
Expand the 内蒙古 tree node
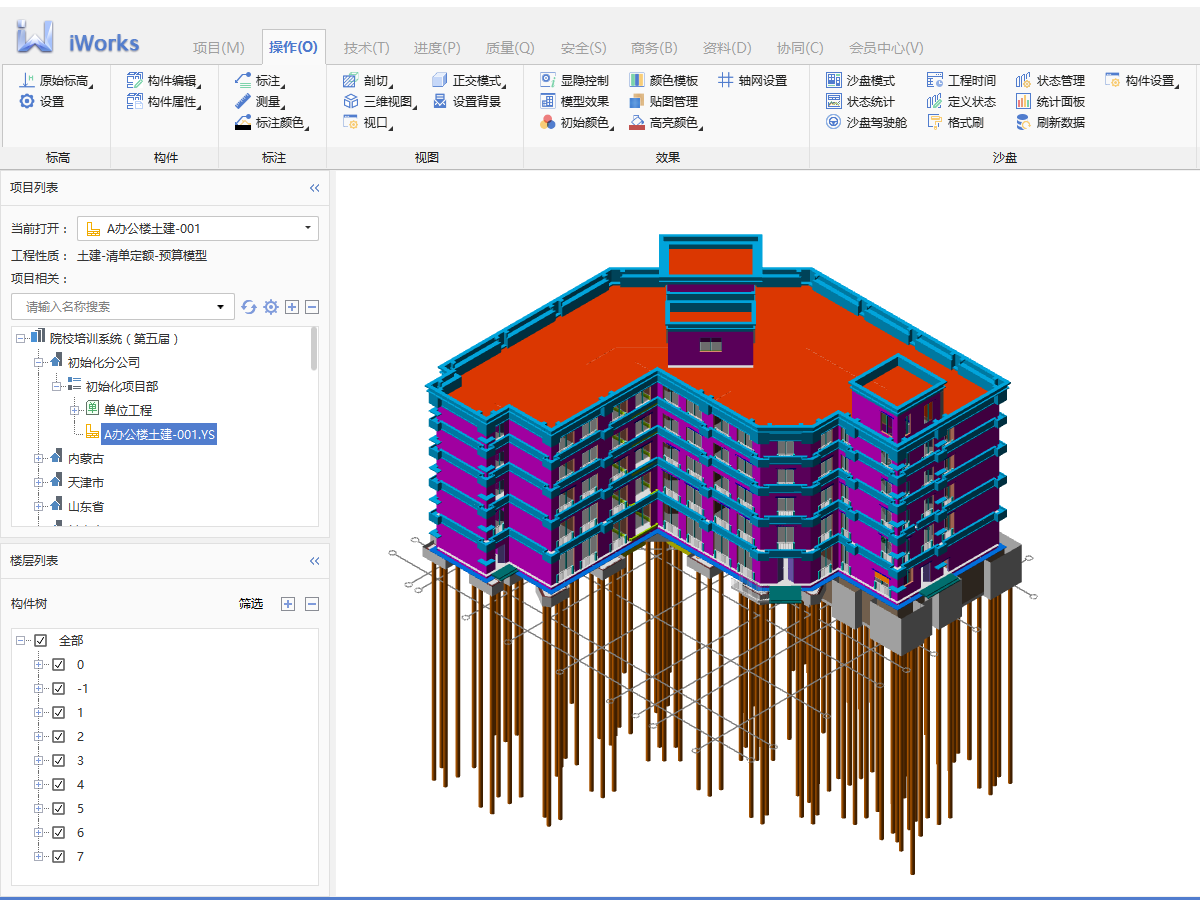click(39, 458)
